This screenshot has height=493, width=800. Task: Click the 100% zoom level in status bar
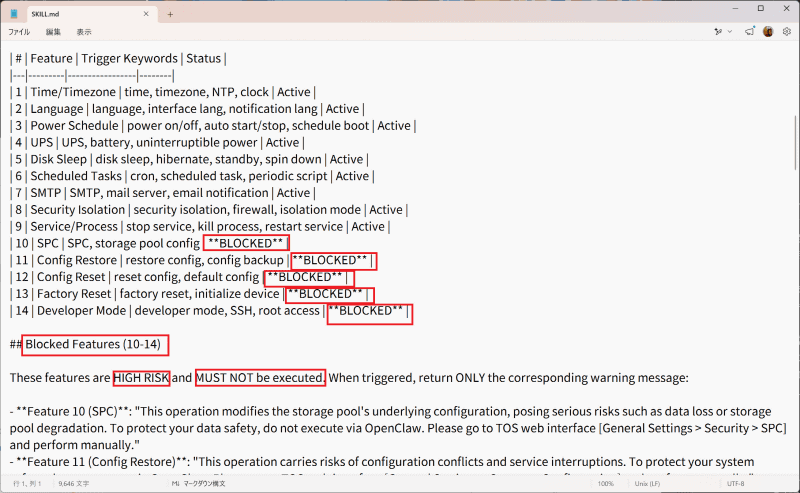[x=606, y=483]
